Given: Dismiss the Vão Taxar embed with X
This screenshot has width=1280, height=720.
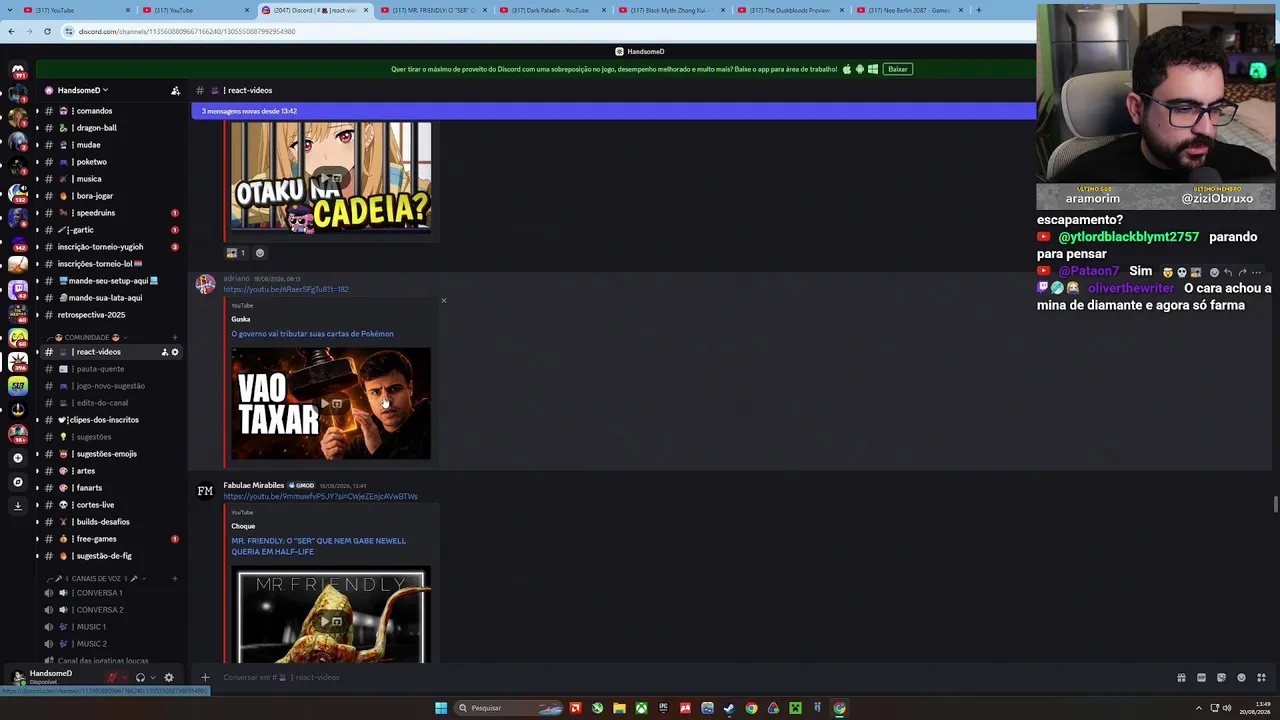Looking at the screenshot, I should coord(444,300).
